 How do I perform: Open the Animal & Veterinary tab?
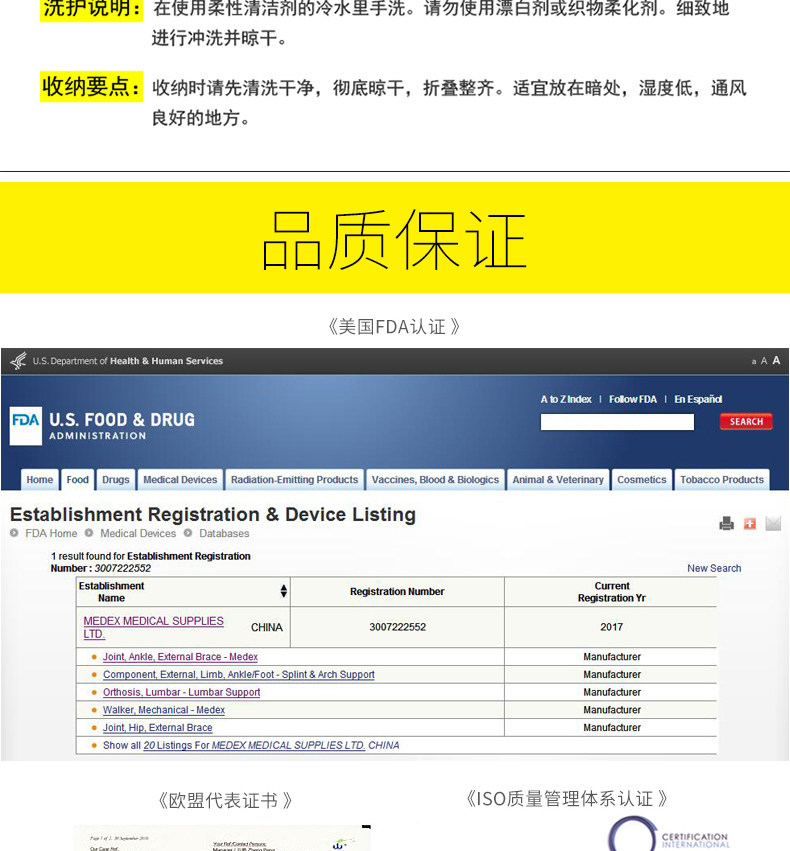point(558,480)
